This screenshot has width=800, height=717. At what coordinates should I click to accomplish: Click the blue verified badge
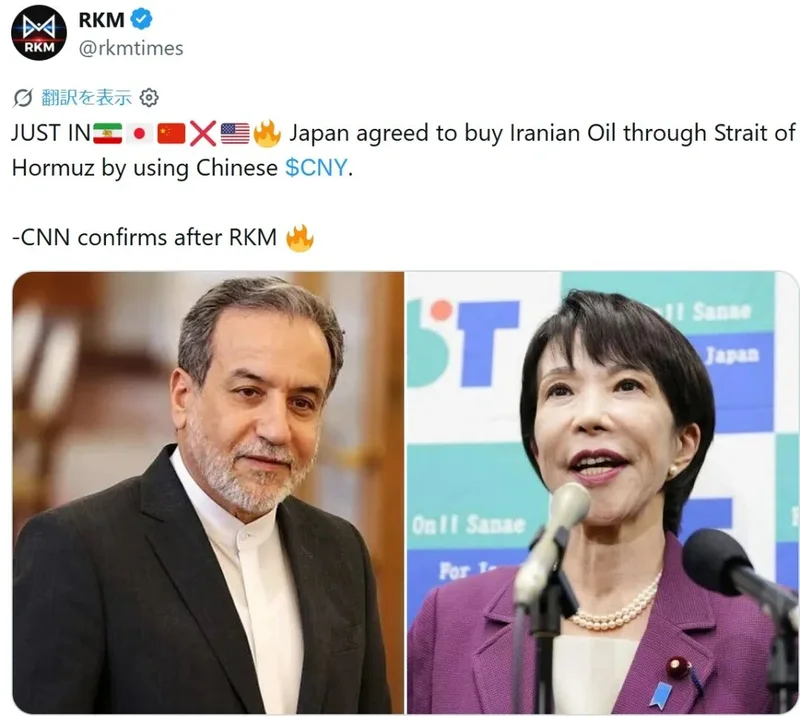pos(141,19)
